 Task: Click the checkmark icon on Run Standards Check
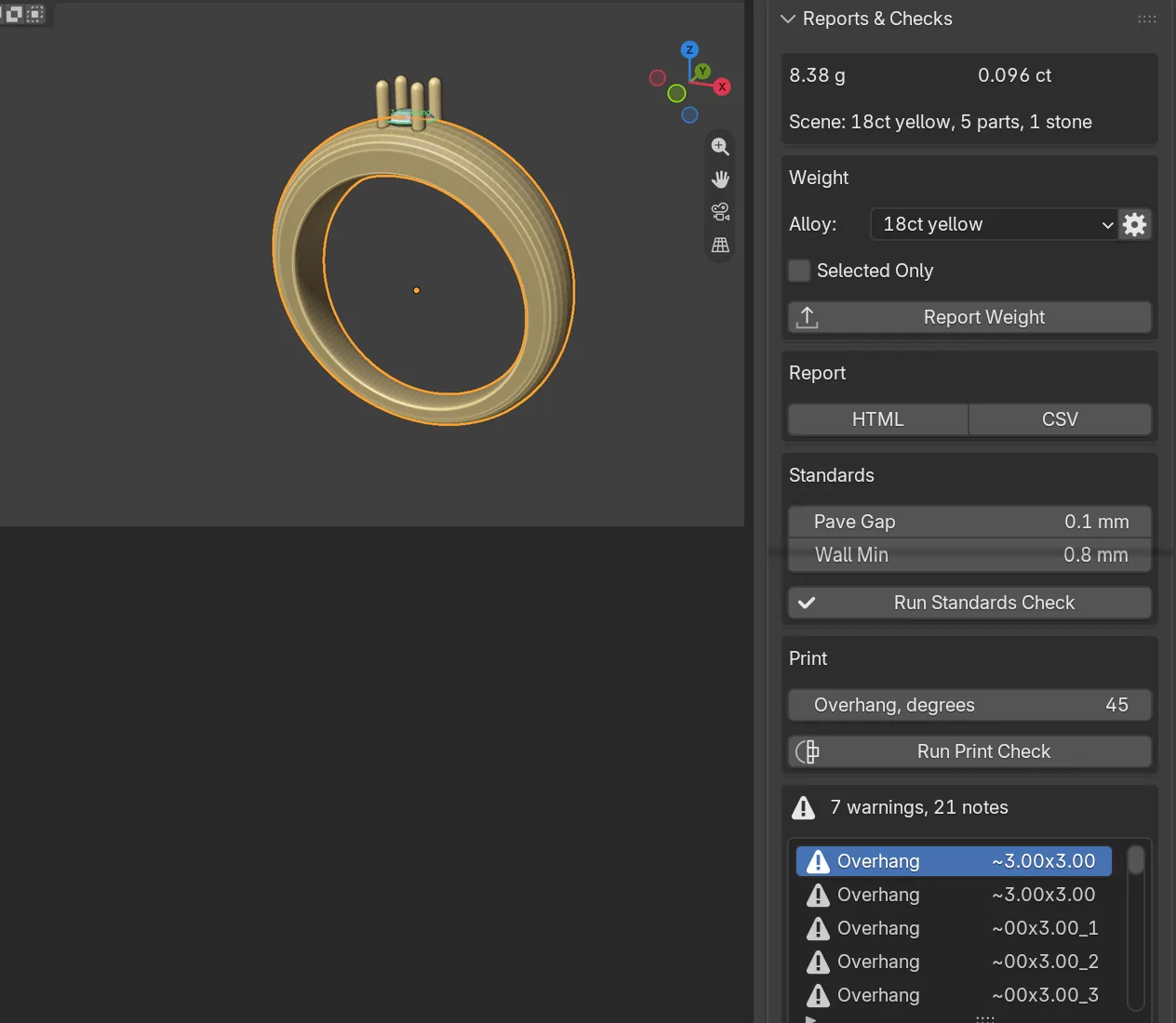tap(807, 603)
